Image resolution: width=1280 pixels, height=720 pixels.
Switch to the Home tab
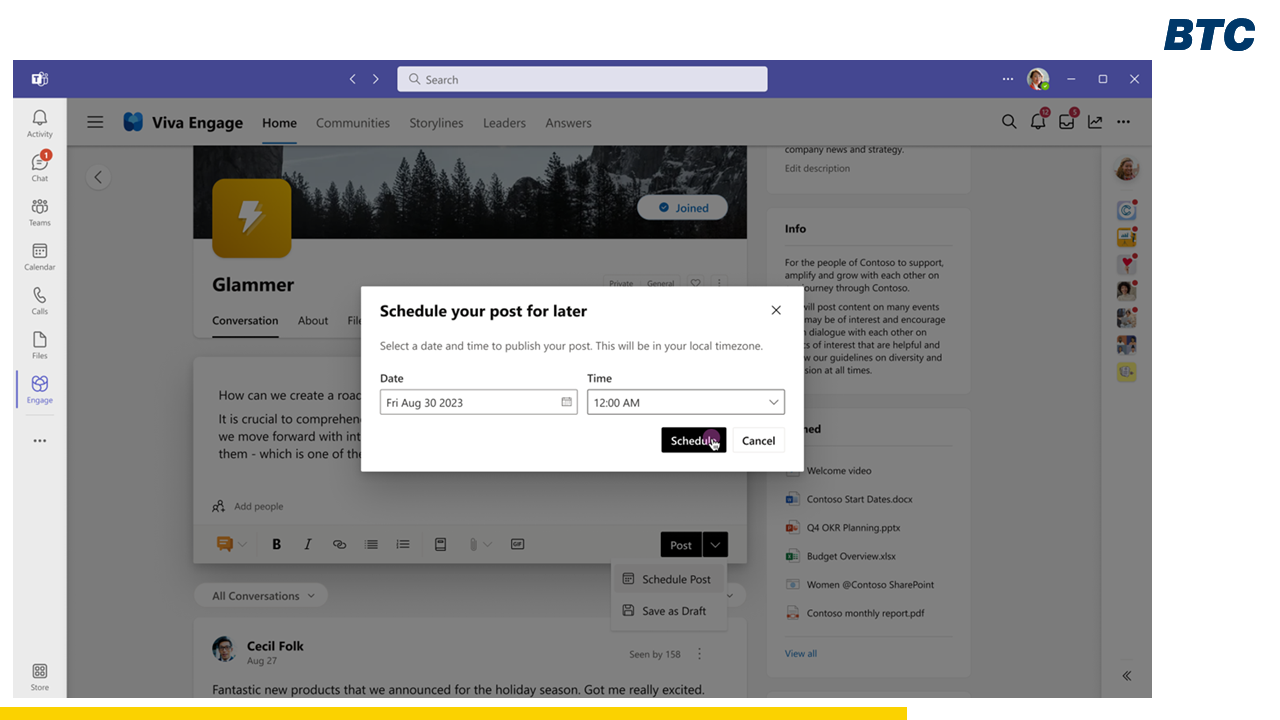point(279,123)
